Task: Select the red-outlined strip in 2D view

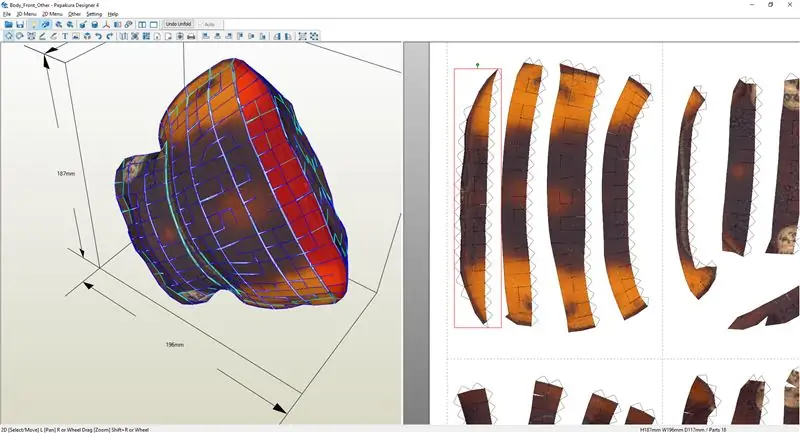Action: (x=477, y=200)
